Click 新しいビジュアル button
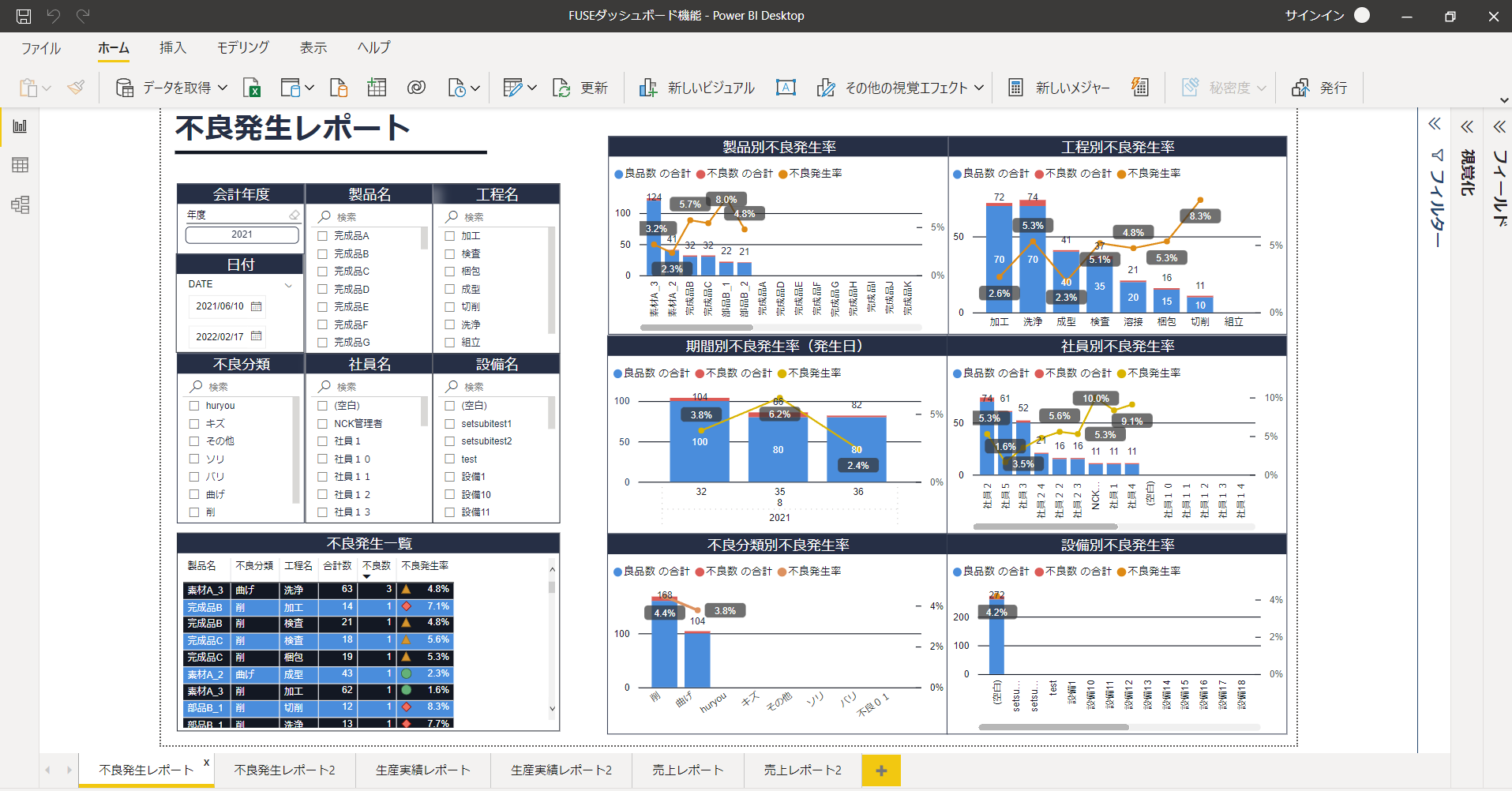Screen dimensions: 1512x791 (697, 88)
